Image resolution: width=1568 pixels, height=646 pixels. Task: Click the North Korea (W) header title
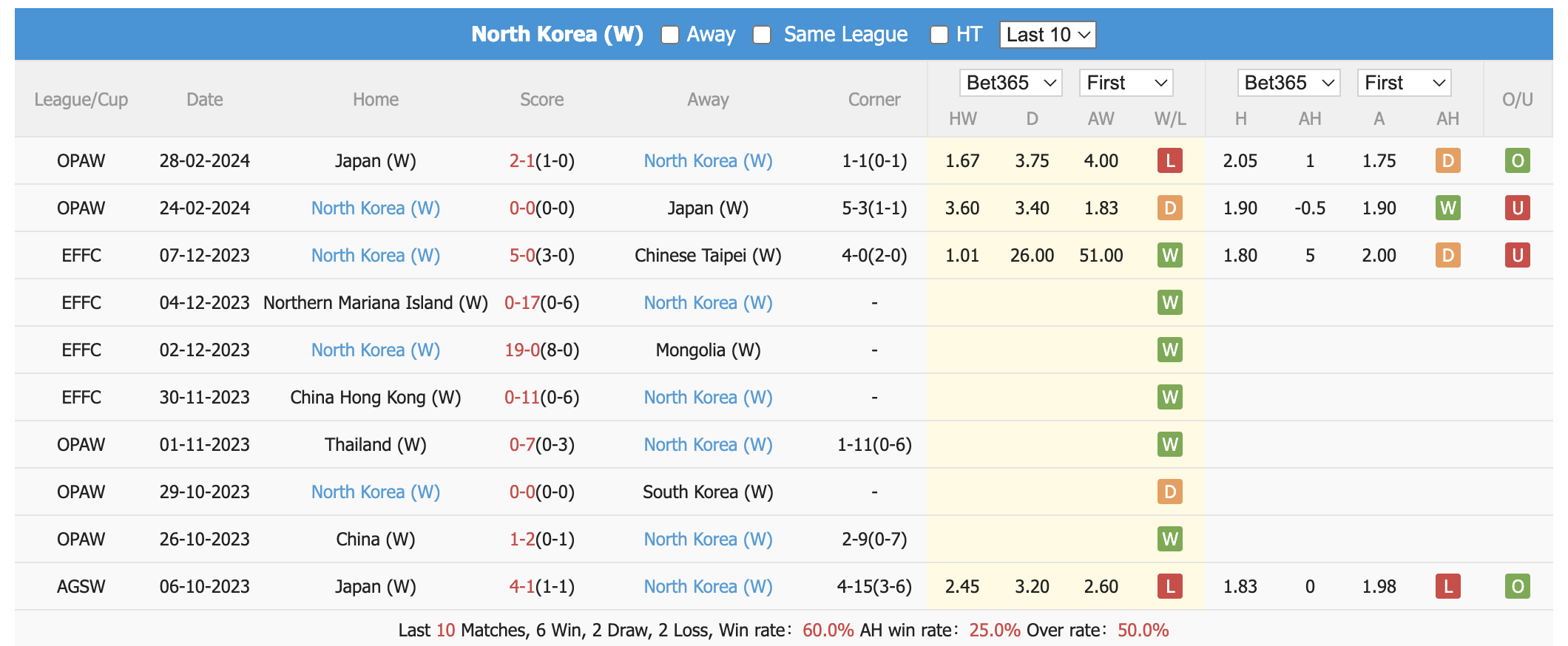[558, 34]
